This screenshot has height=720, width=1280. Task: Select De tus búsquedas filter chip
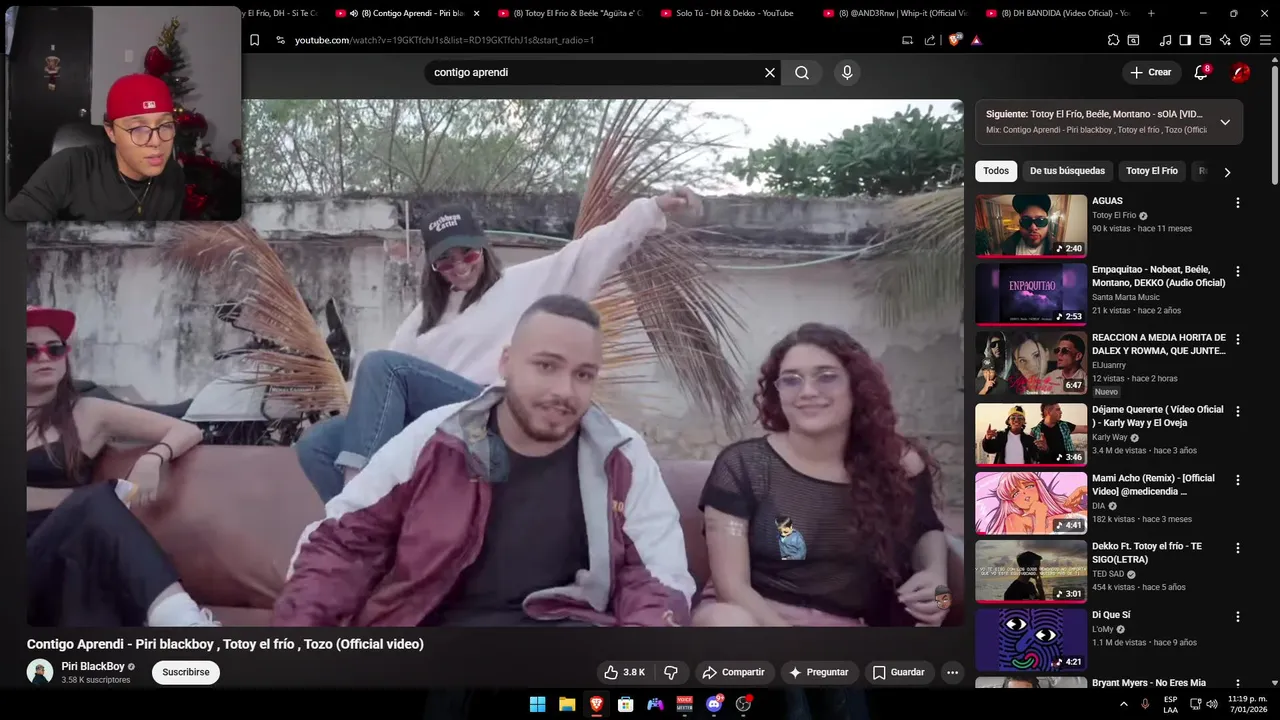click(1067, 171)
